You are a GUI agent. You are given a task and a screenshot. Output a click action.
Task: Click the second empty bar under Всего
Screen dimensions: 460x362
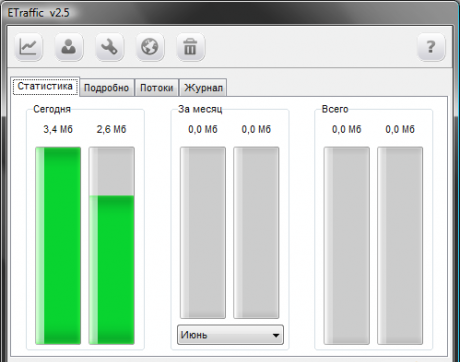(400, 246)
